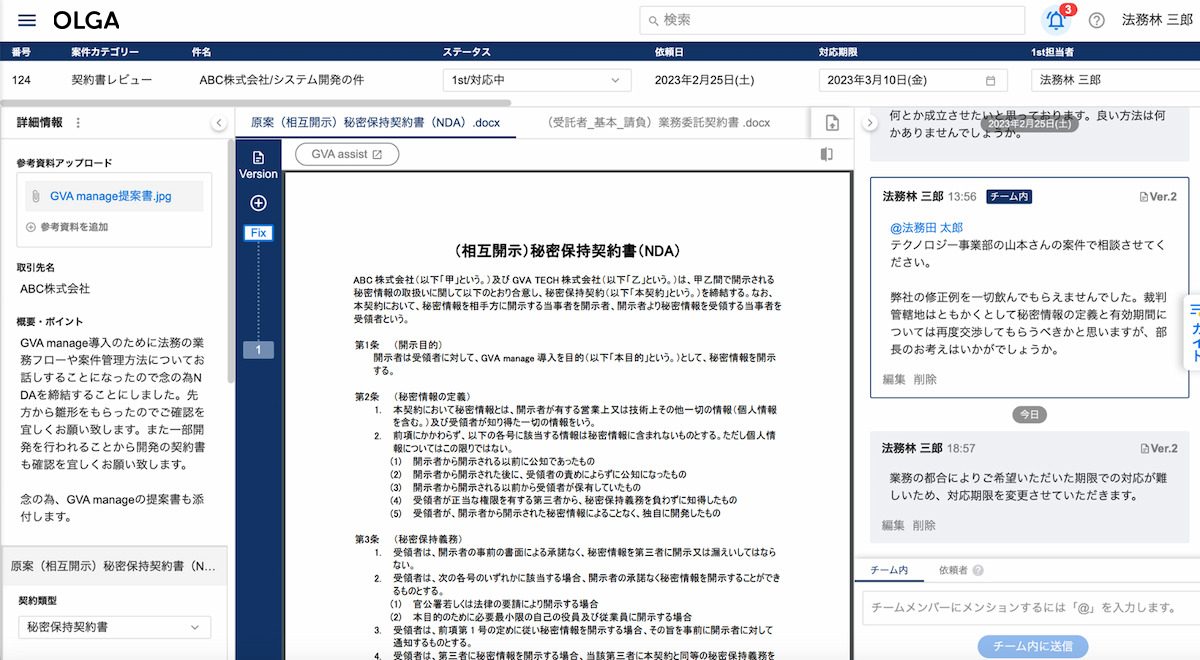Switch to the NDA .docx tab
Image resolution: width=1200 pixels, height=660 pixels.
(x=375, y=123)
